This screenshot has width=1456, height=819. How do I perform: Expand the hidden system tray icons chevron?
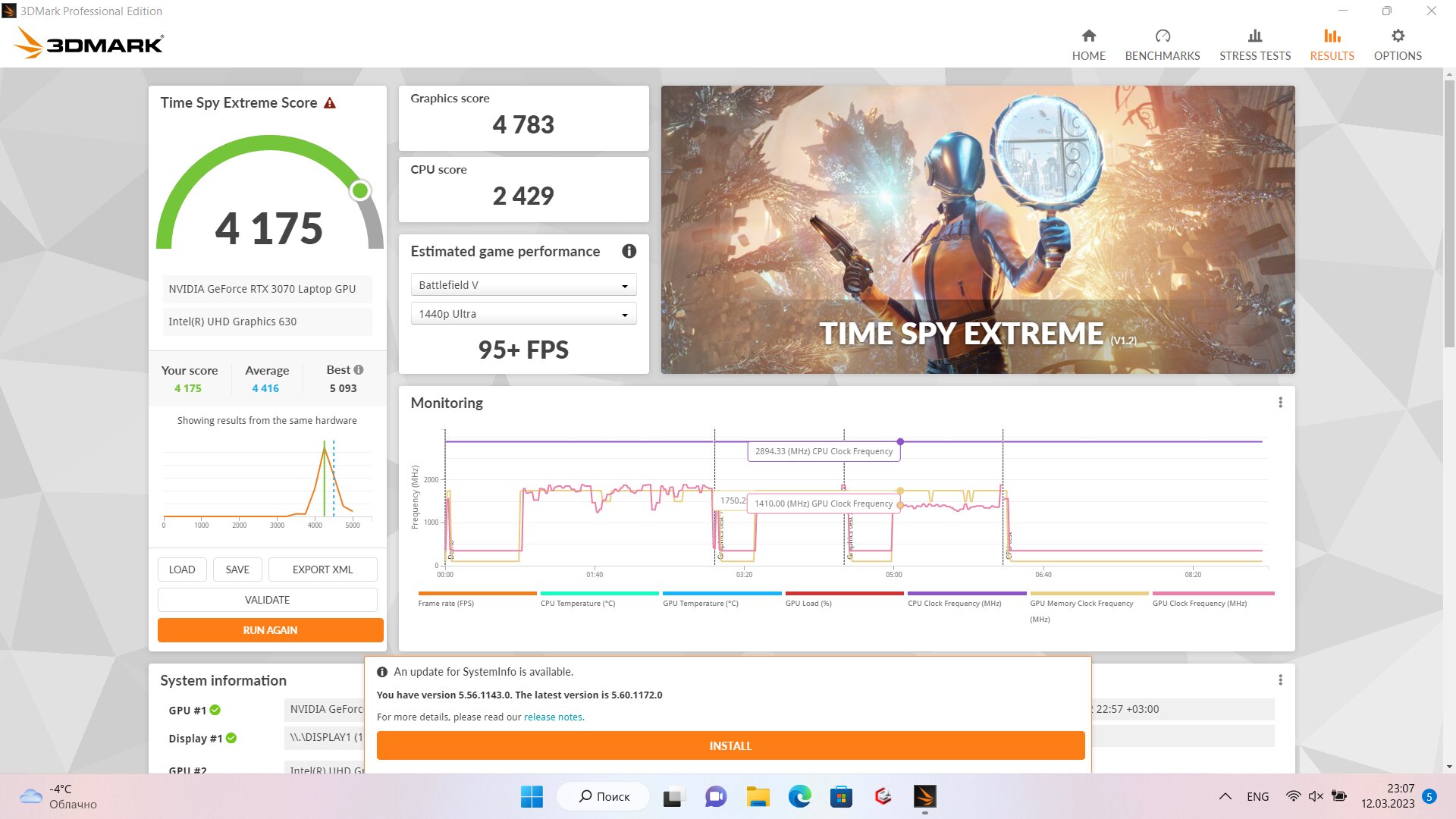pyautogui.click(x=1225, y=796)
